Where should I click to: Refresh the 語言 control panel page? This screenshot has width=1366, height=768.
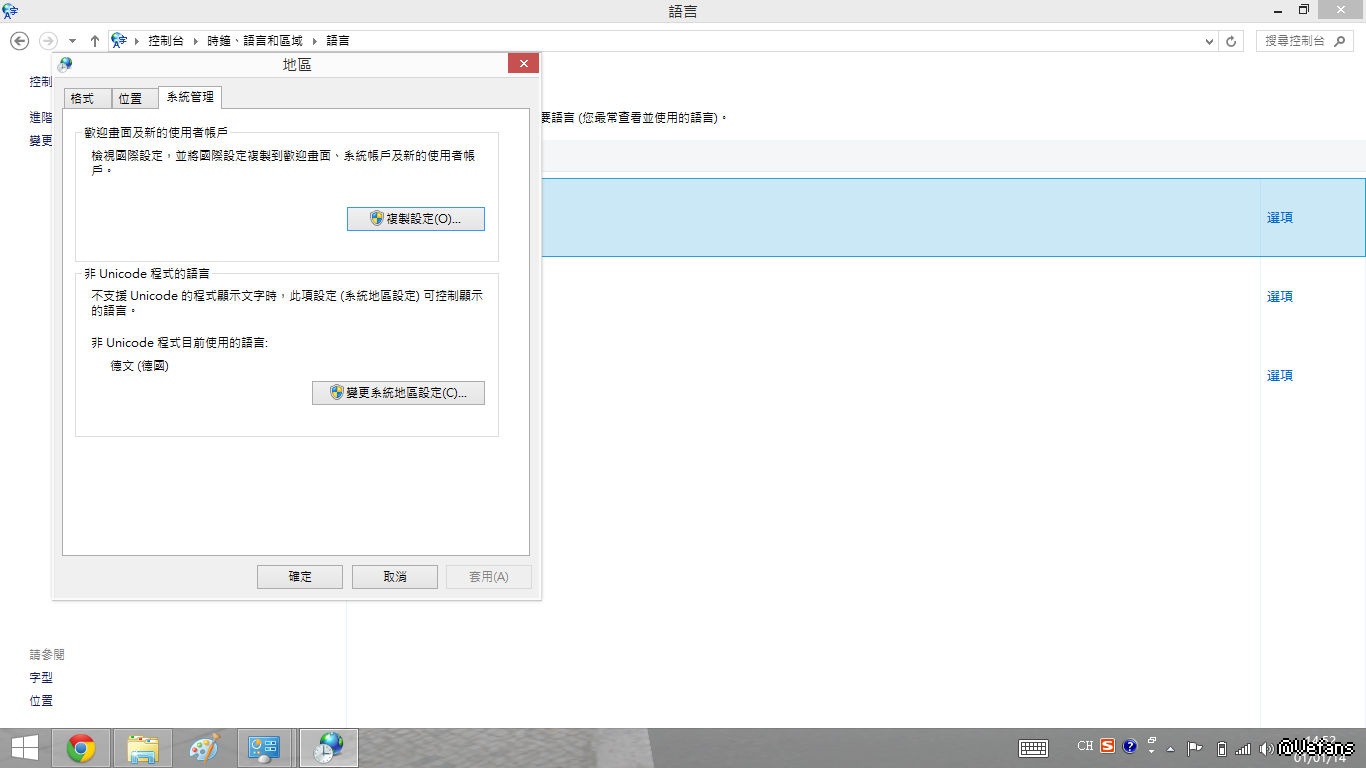click(x=1231, y=41)
